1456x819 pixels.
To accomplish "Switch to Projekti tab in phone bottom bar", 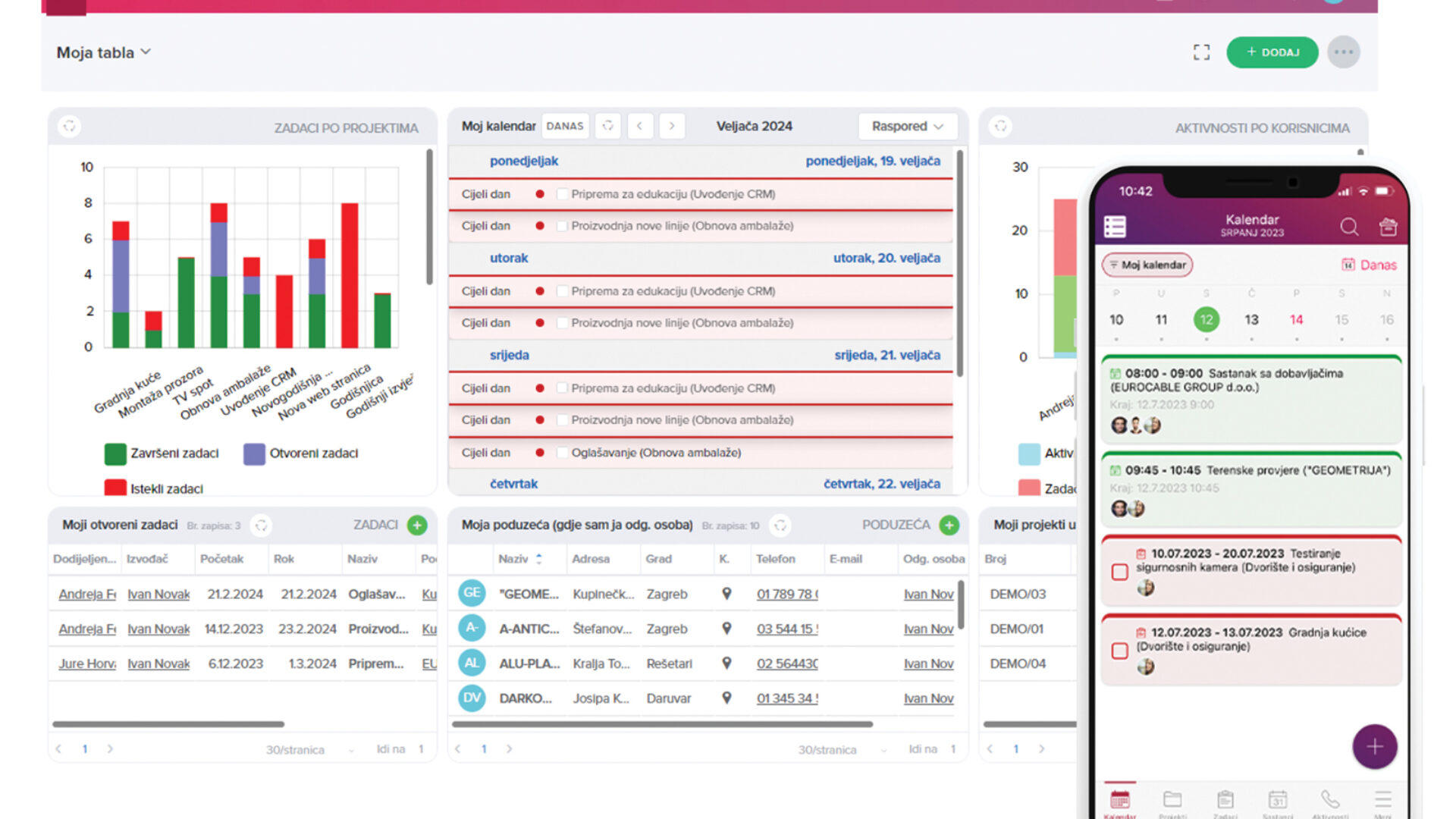I will (1172, 802).
